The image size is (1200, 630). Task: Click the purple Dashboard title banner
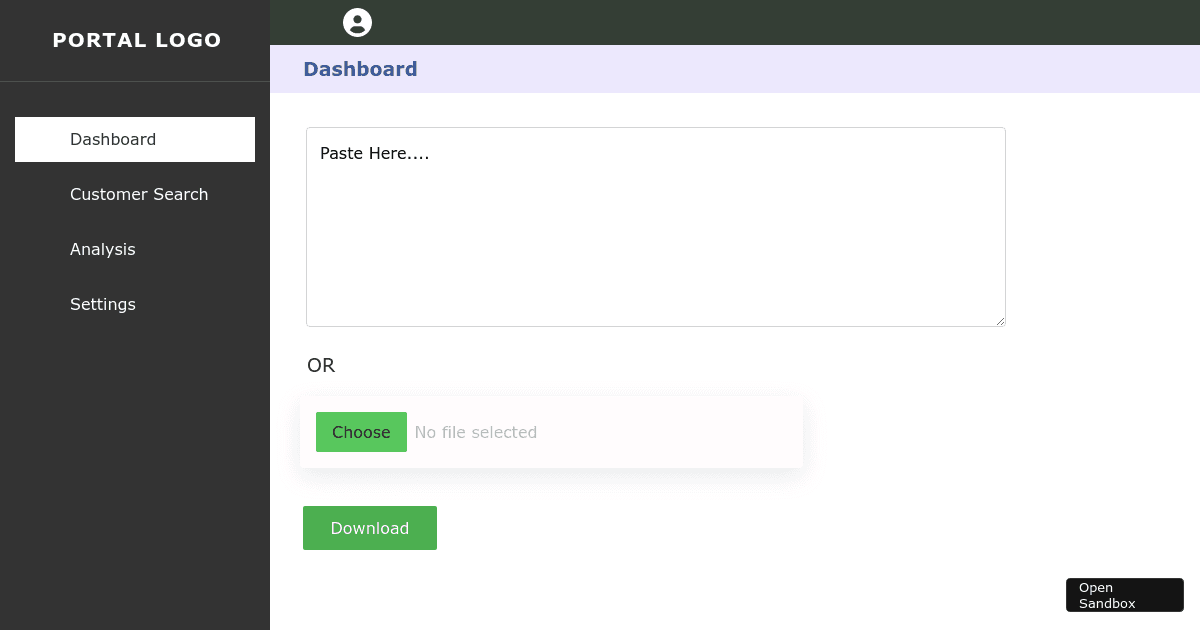click(x=735, y=69)
